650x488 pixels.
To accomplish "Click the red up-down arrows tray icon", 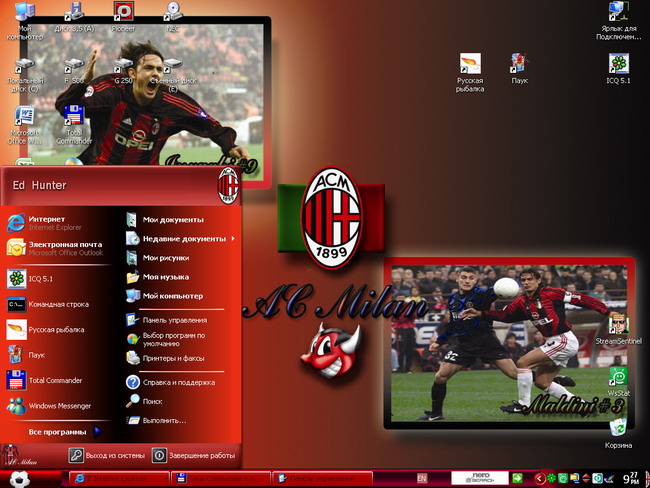I will tap(586, 478).
